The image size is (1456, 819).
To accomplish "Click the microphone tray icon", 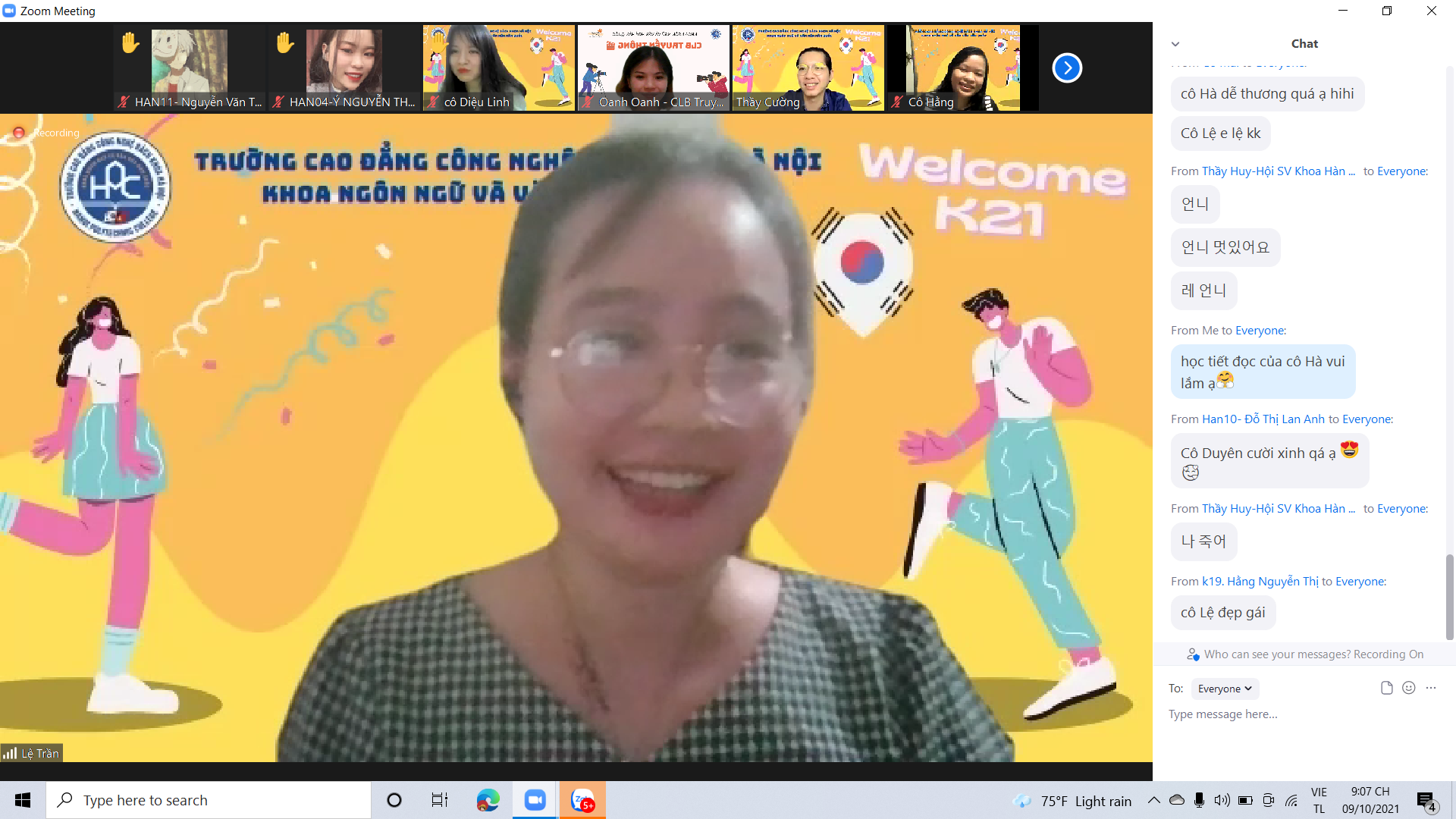I will tap(1199, 800).
